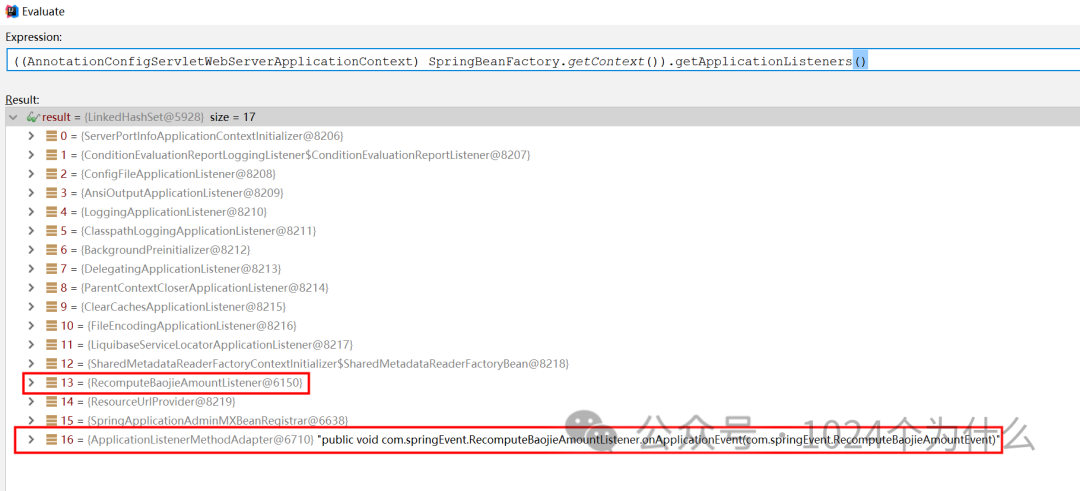Click the field icon of entry 14
Screen dimensions: 1080x491
(x=52, y=401)
